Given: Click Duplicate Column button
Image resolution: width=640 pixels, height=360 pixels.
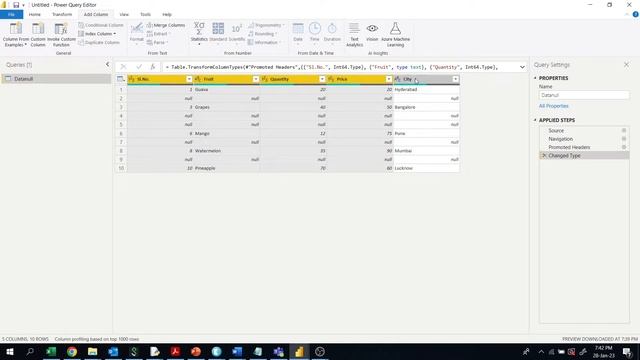Looking at the screenshot, I should pos(99,42).
